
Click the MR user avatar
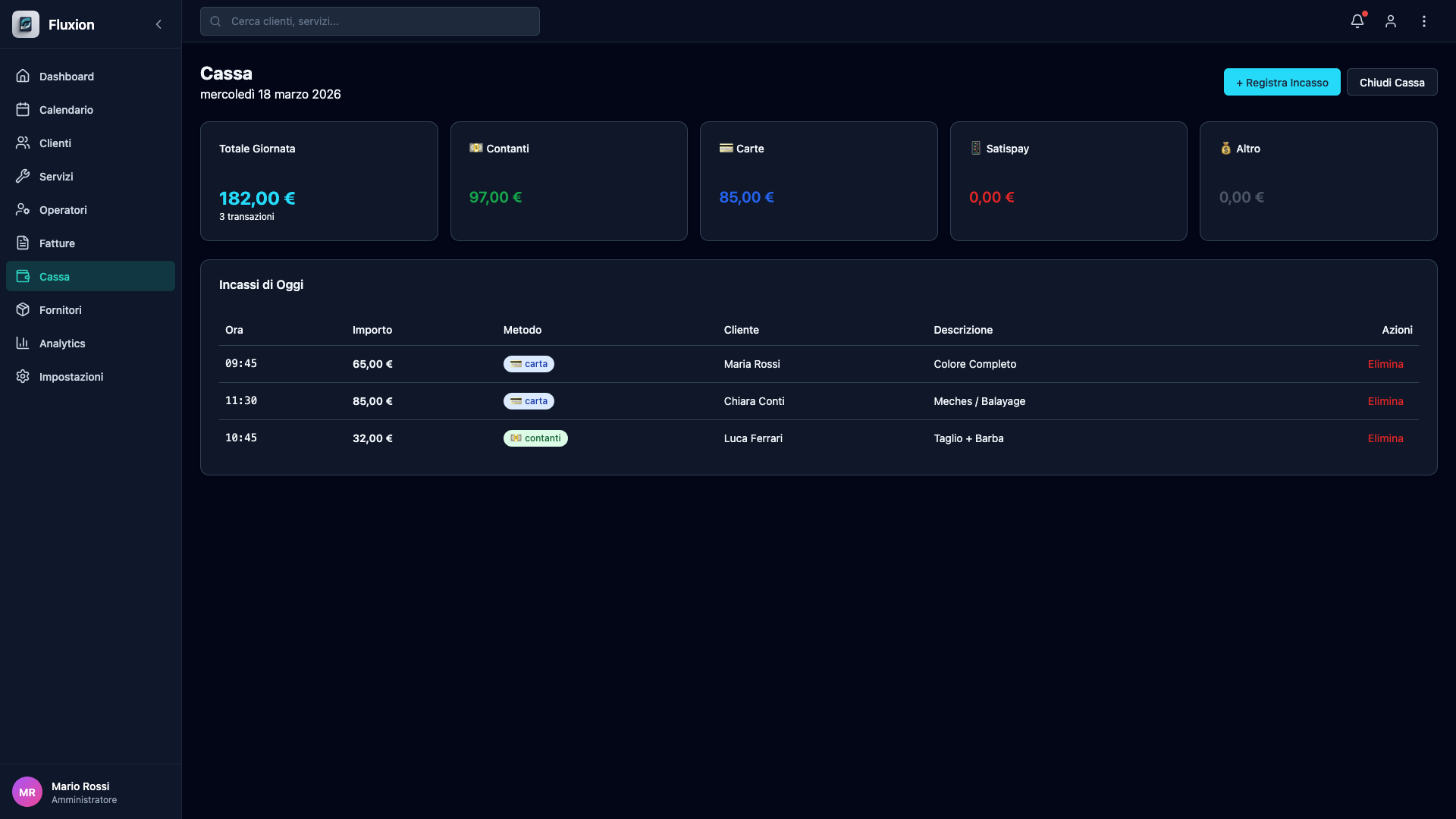(27, 792)
